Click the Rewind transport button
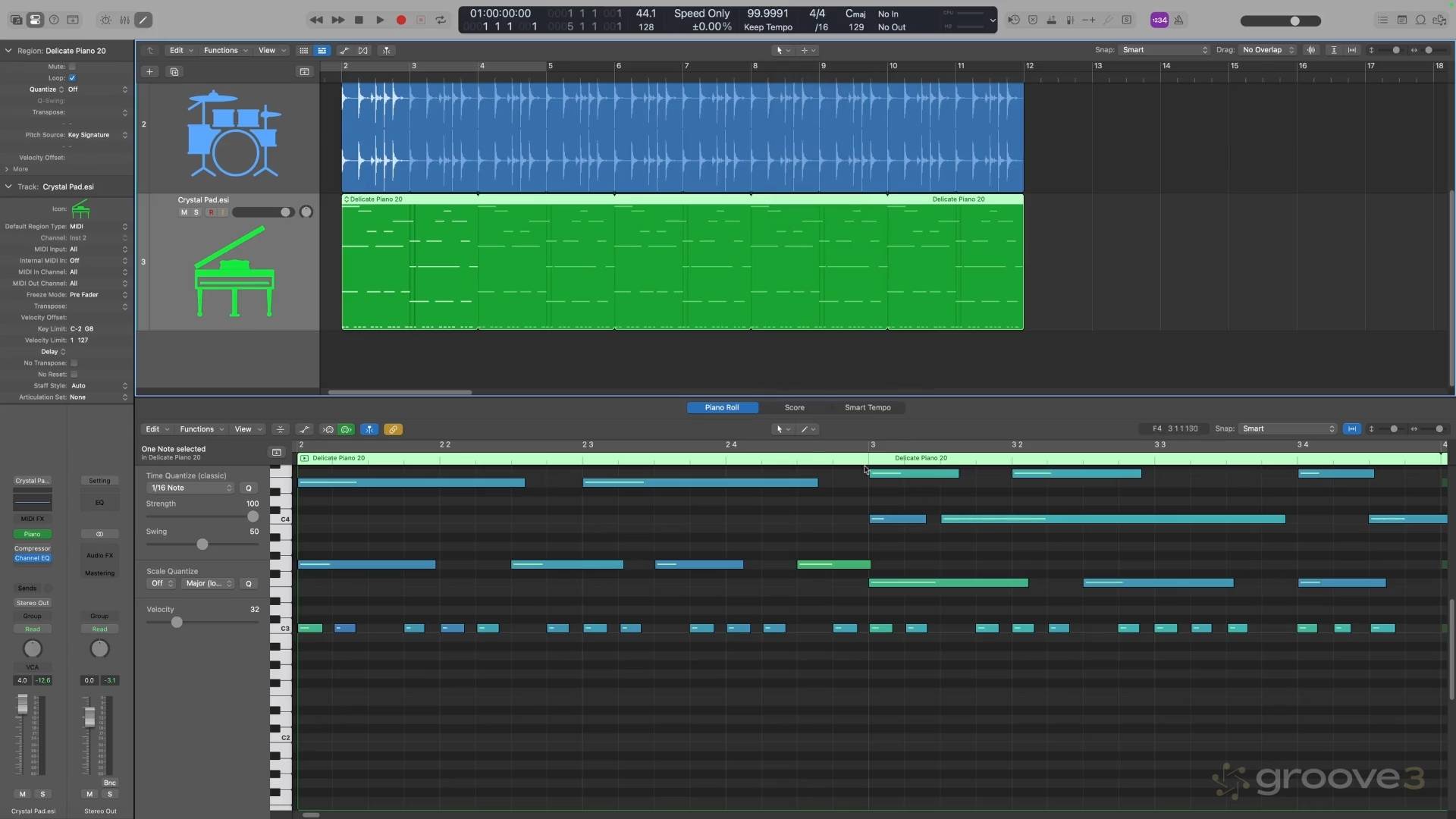The height and width of the screenshot is (819, 1456). 316,20
